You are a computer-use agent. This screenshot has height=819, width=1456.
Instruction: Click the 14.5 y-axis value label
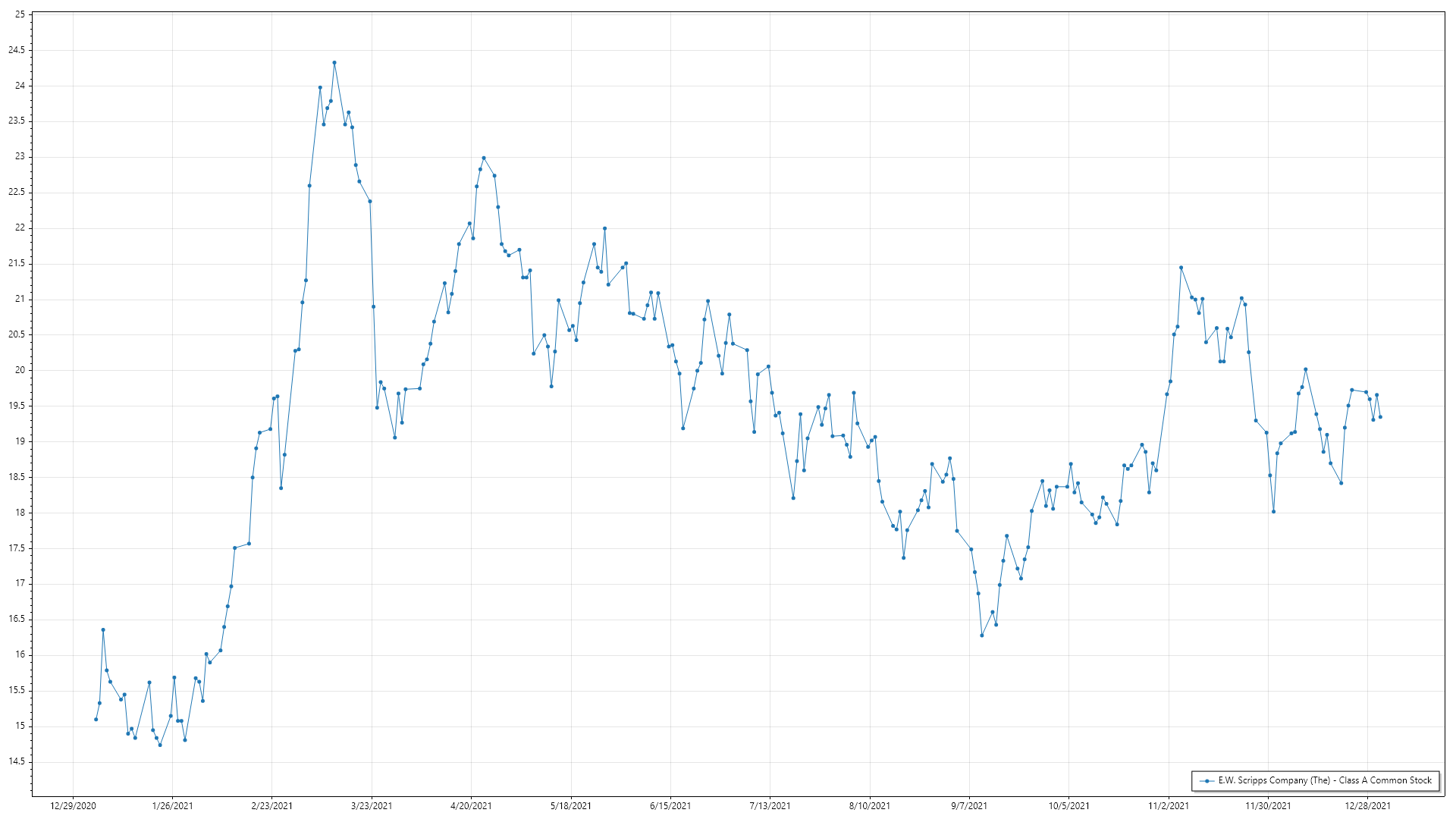[x=16, y=761]
